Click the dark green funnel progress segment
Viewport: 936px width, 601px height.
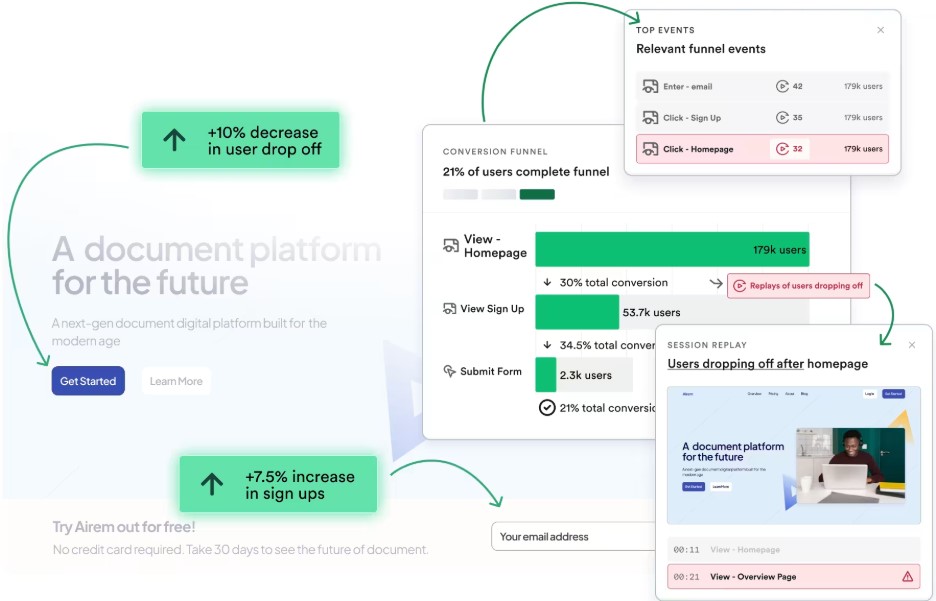point(537,194)
